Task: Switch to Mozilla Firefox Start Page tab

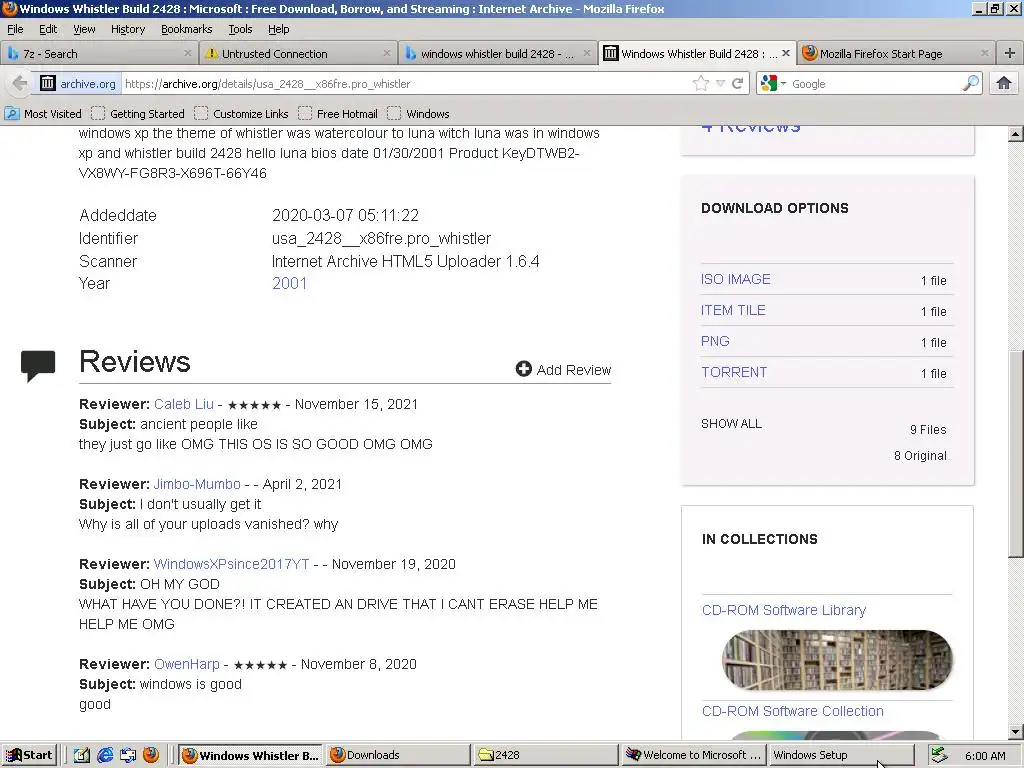Action: tap(895, 54)
